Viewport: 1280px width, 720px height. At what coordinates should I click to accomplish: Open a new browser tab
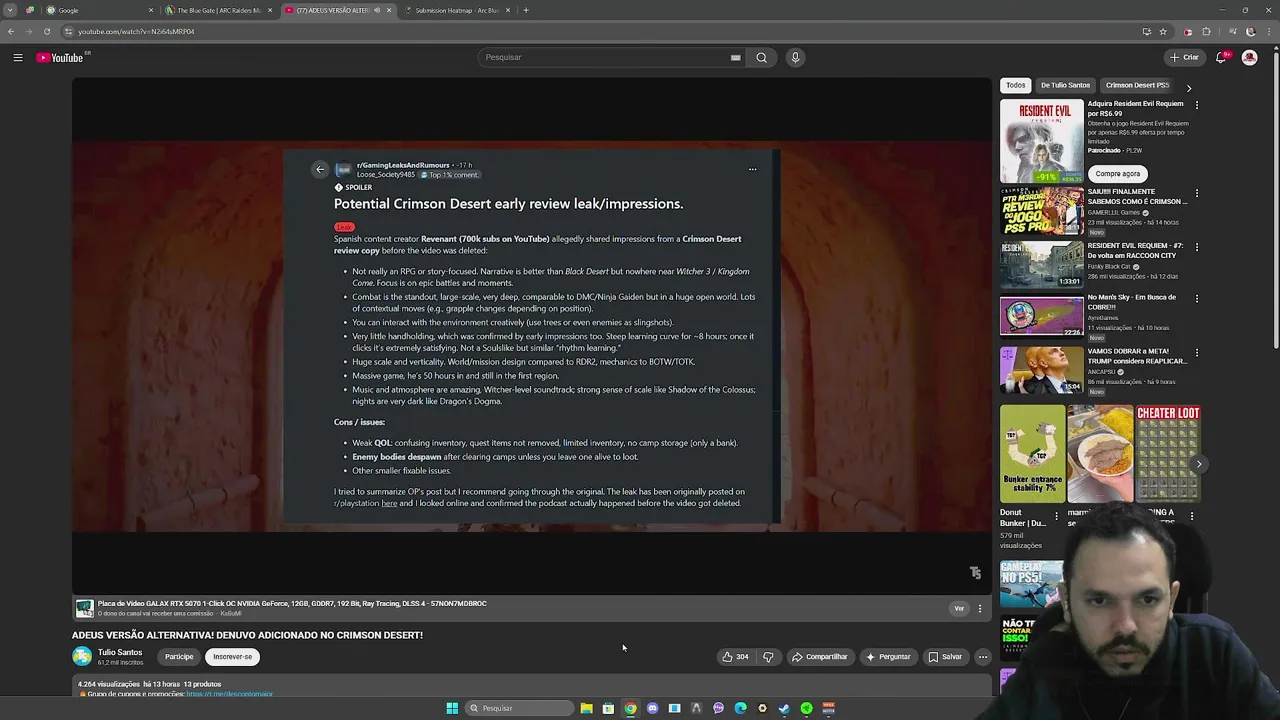tap(526, 10)
